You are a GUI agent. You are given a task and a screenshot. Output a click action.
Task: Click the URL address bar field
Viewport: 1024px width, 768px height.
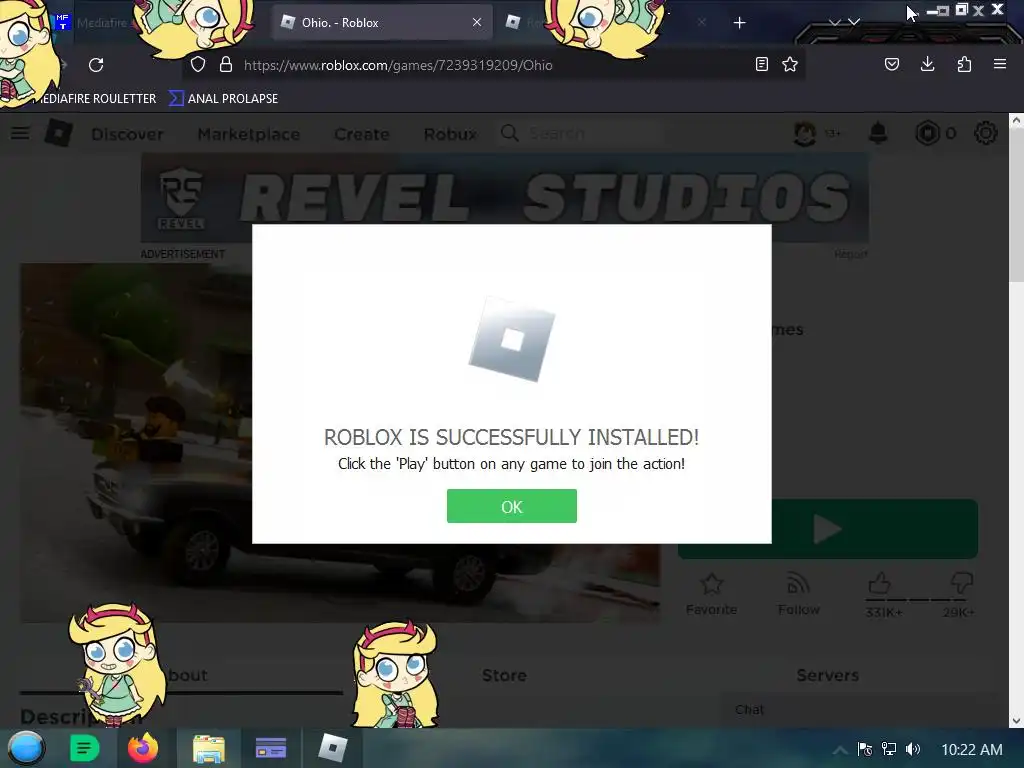pos(493,65)
